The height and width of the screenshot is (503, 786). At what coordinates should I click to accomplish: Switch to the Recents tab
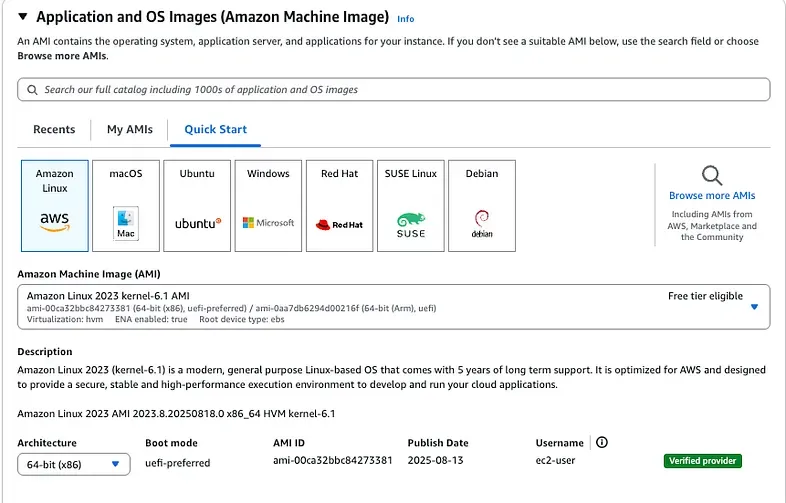click(x=54, y=129)
